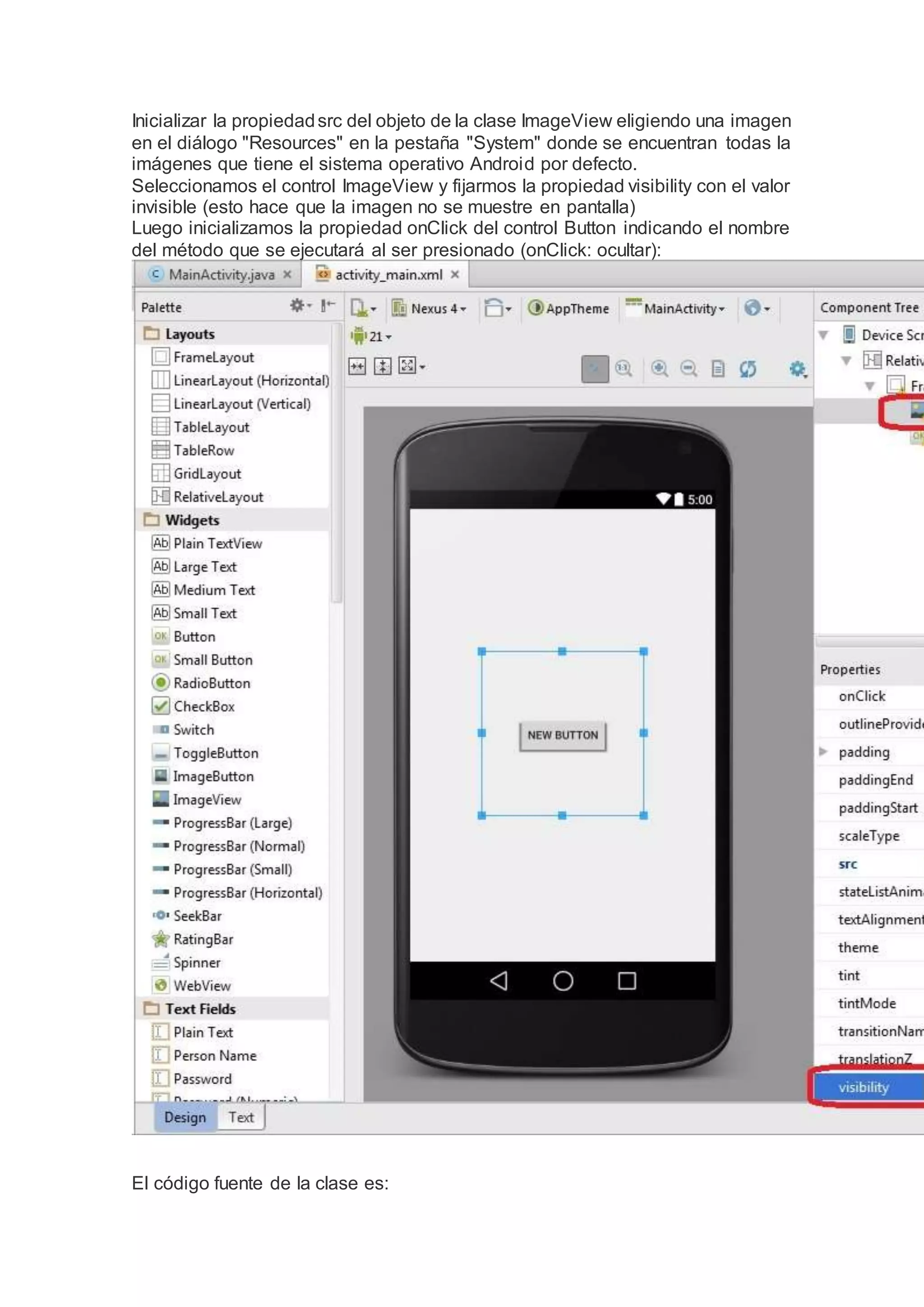Click the Android back navigation icon
The width and height of the screenshot is (924, 1307).
tap(499, 981)
